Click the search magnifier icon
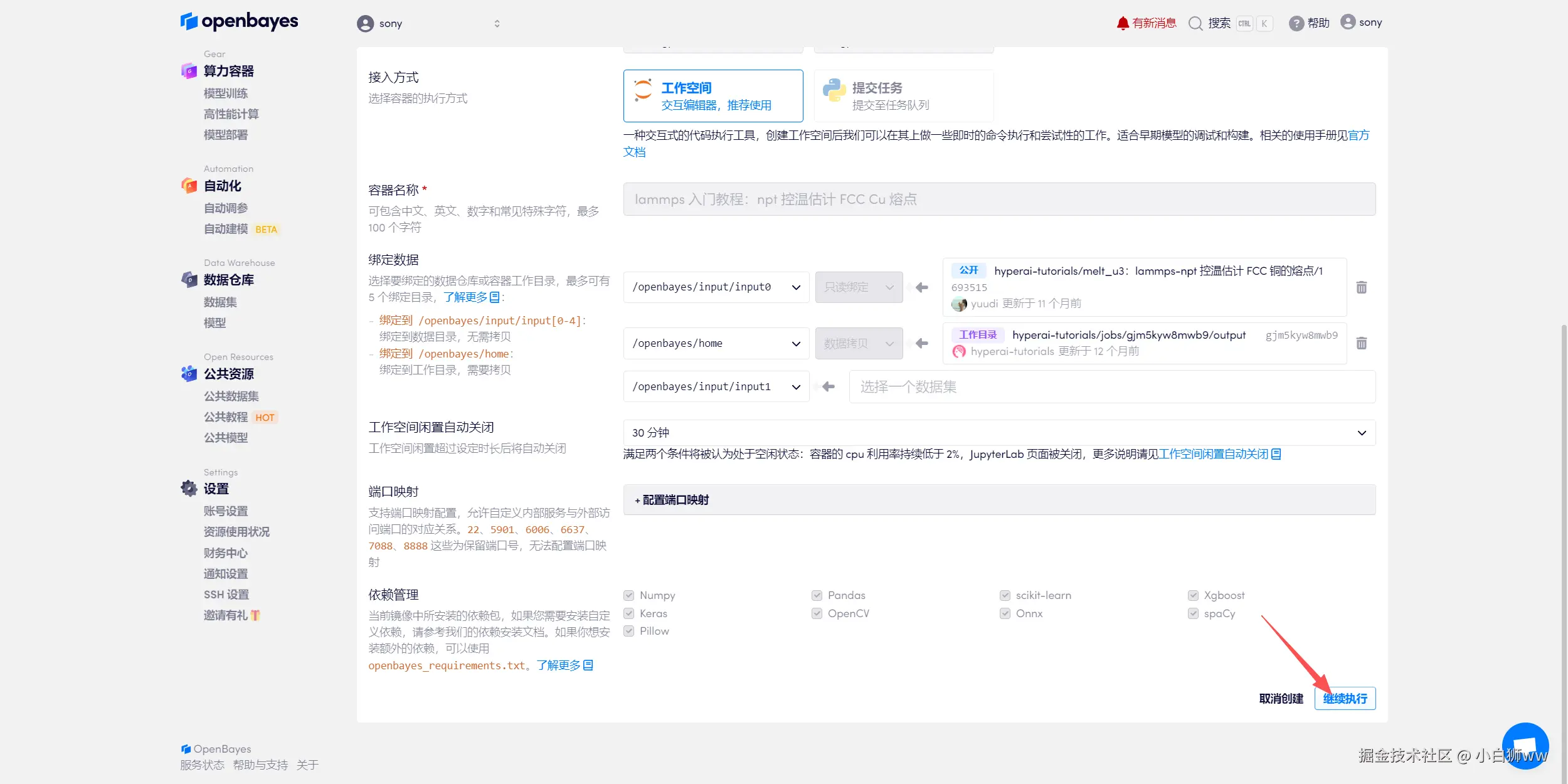The image size is (1568, 784). click(x=1195, y=23)
